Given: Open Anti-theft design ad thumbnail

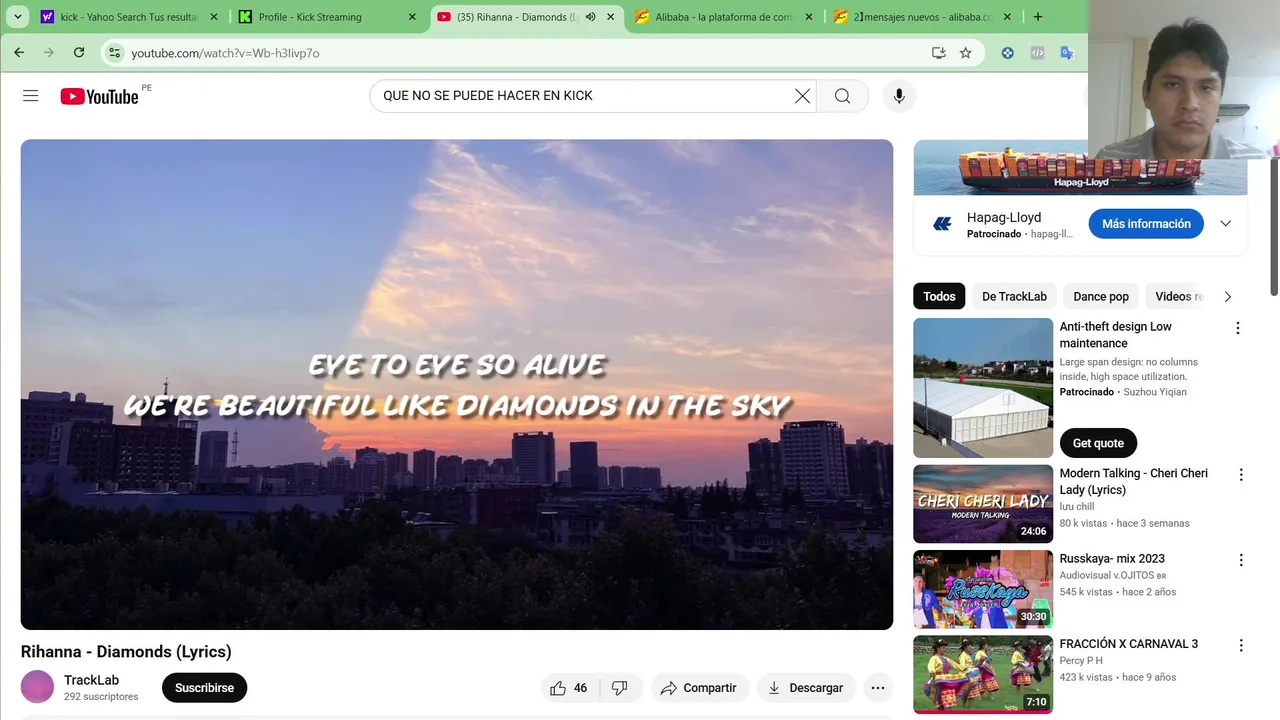Looking at the screenshot, I should 983,388.
